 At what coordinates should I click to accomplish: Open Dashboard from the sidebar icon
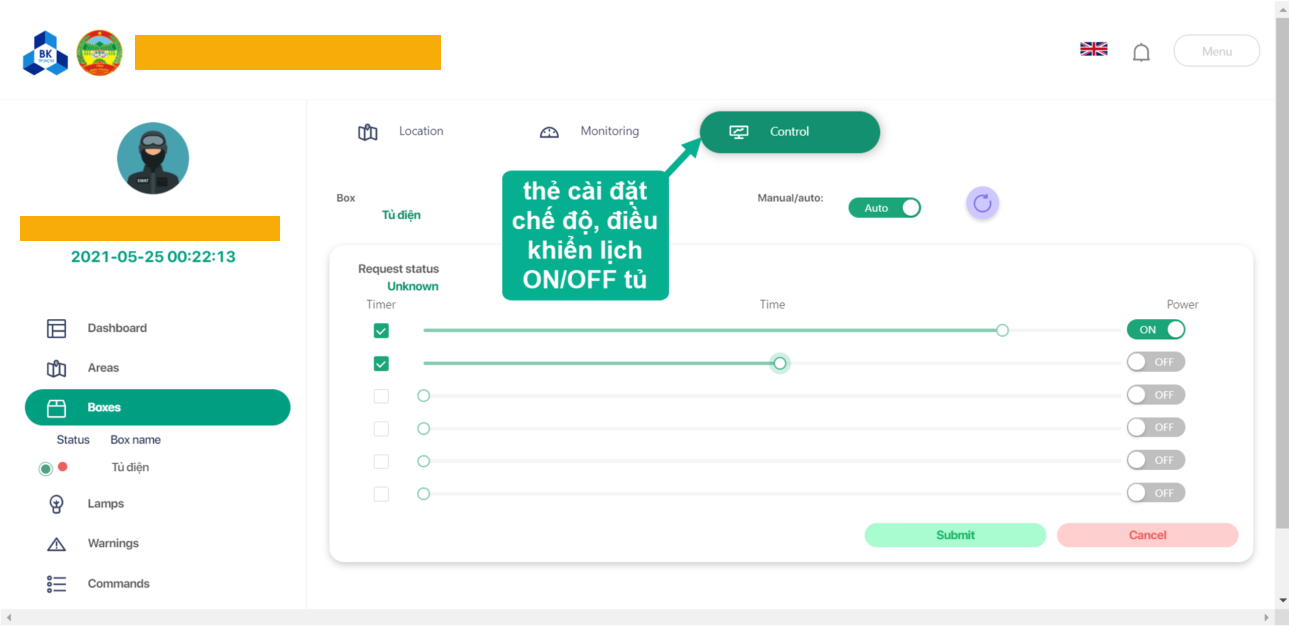tap(57, 328)
